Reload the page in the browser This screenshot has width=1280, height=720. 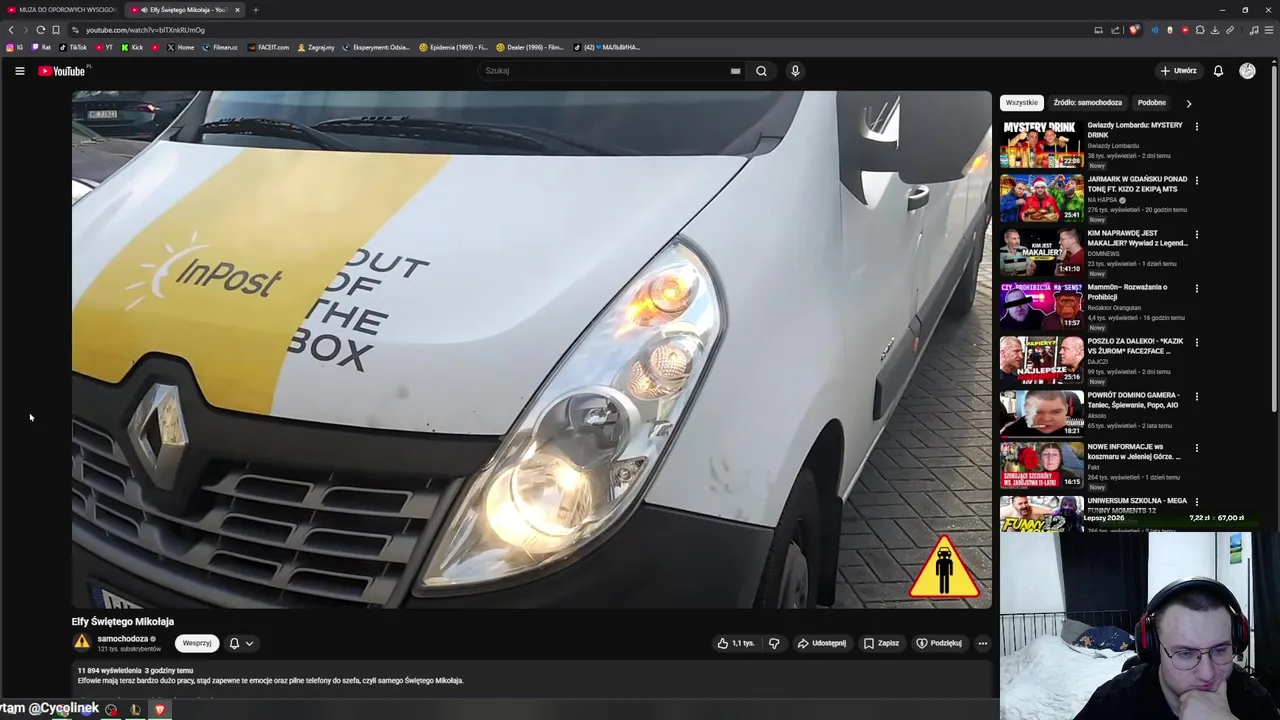[x=40, y=30]
